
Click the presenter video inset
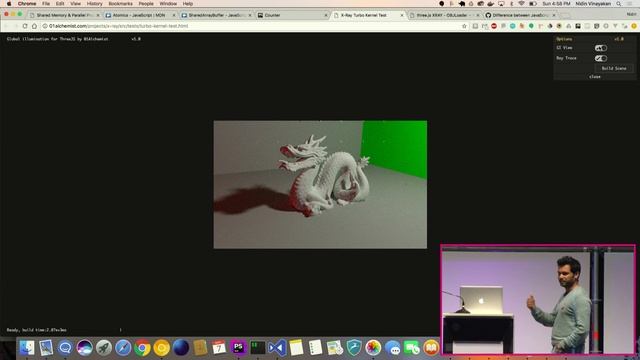[x=538, y=300]
